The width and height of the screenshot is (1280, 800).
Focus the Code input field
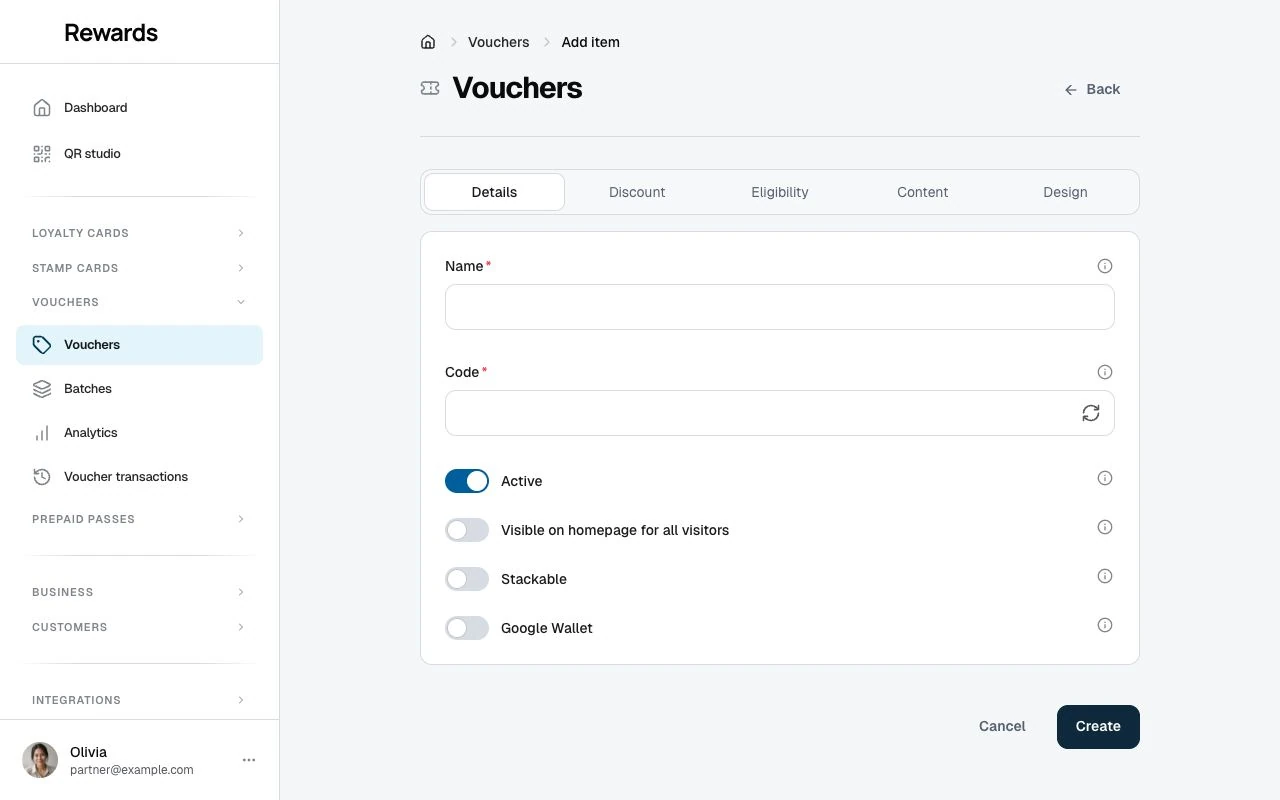point(780,413)
